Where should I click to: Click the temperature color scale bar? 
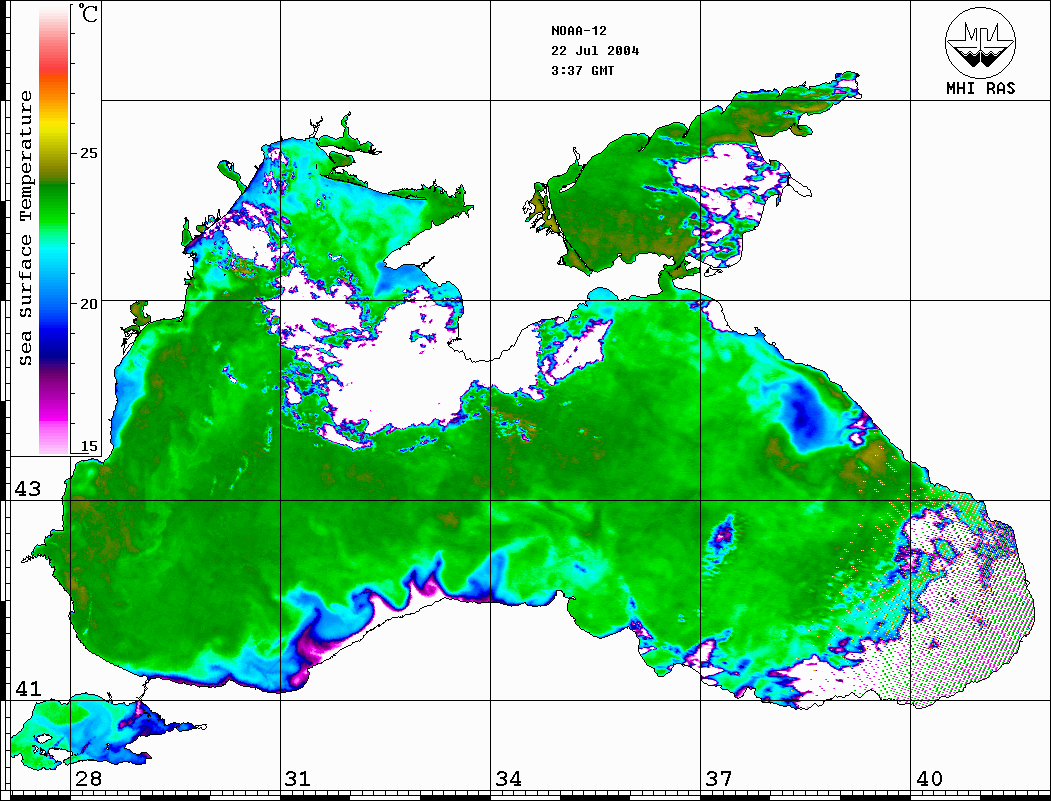54,231
